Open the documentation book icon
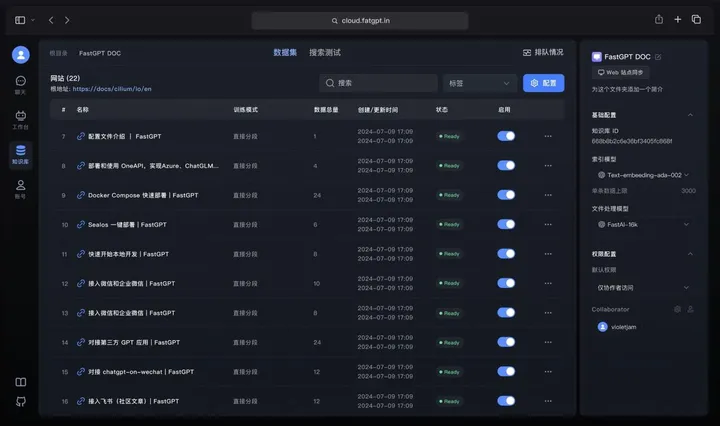The height and width of the screenshot is (426, 720). tap(21, 382)
